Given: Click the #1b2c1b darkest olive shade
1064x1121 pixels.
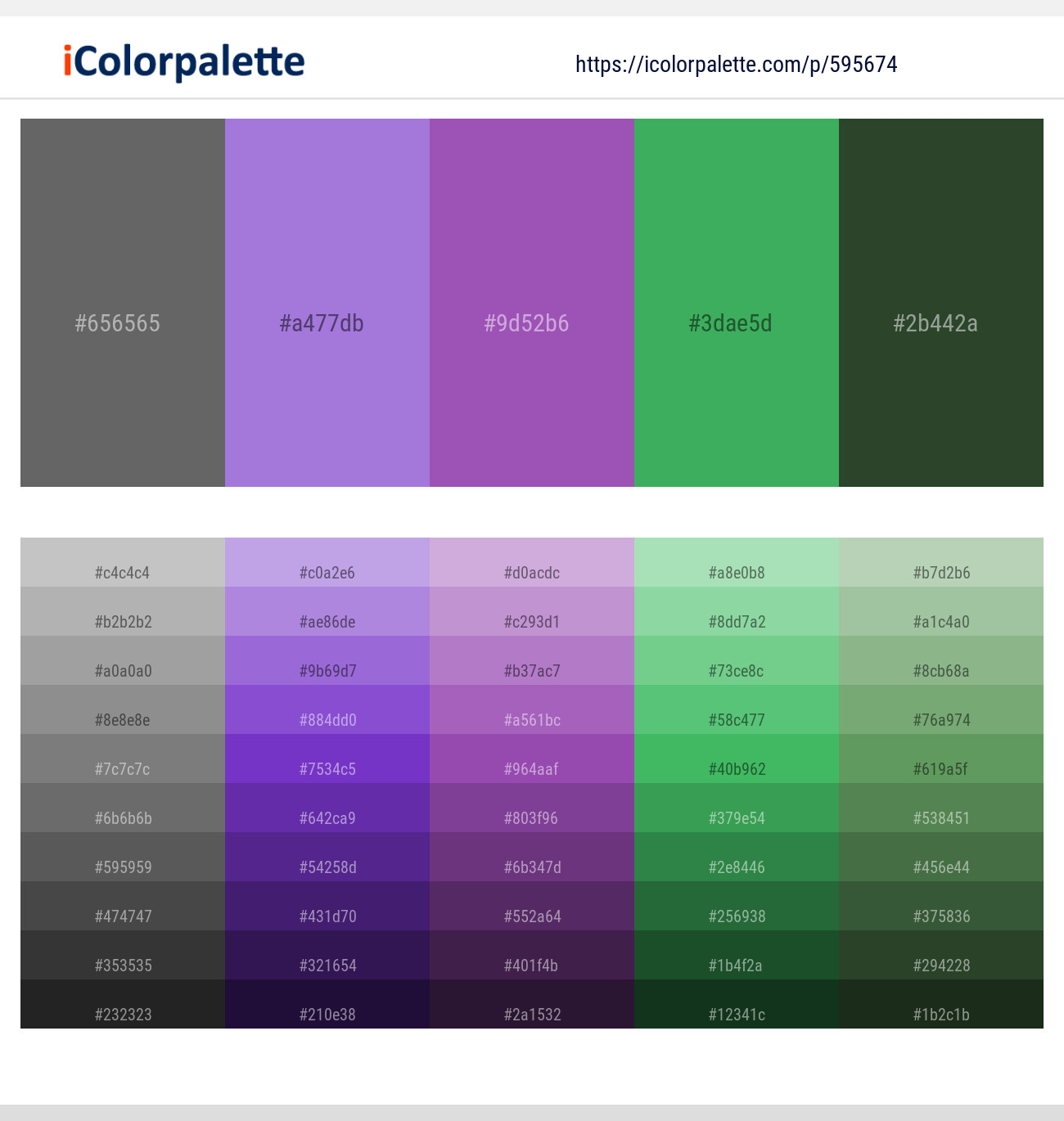Looking at the screenshot, I should [941, 1004].
